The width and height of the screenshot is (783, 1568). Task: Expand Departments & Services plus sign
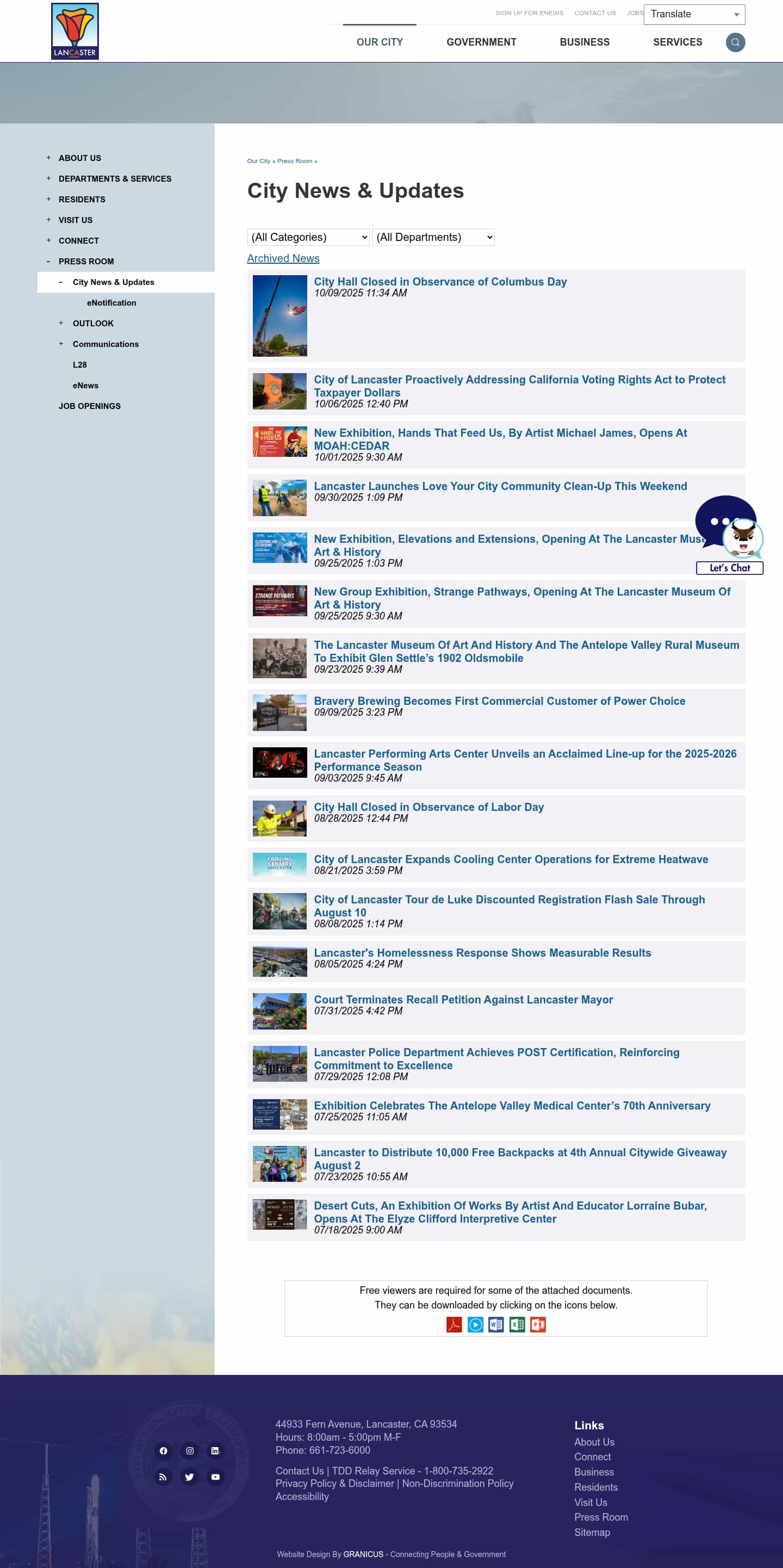pyautogui.click(x=49, y=178)
